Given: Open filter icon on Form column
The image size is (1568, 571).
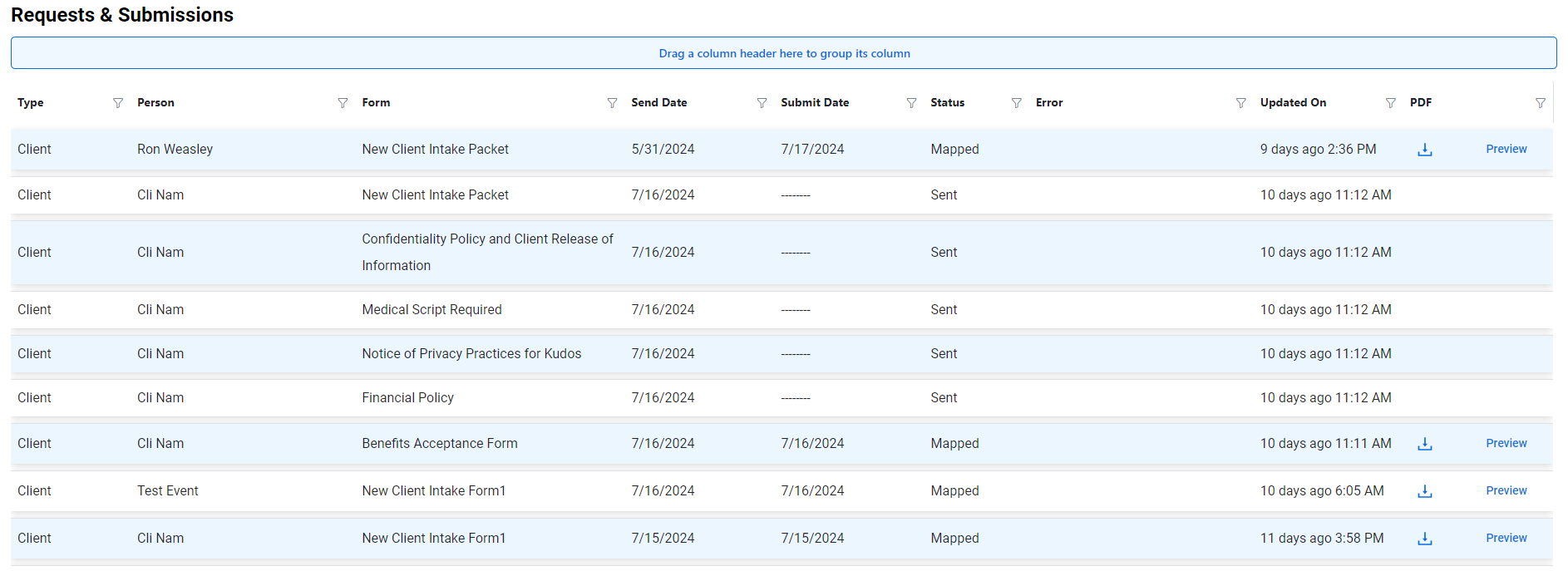Looking at the screenshot, I should (x=612, y=103).
